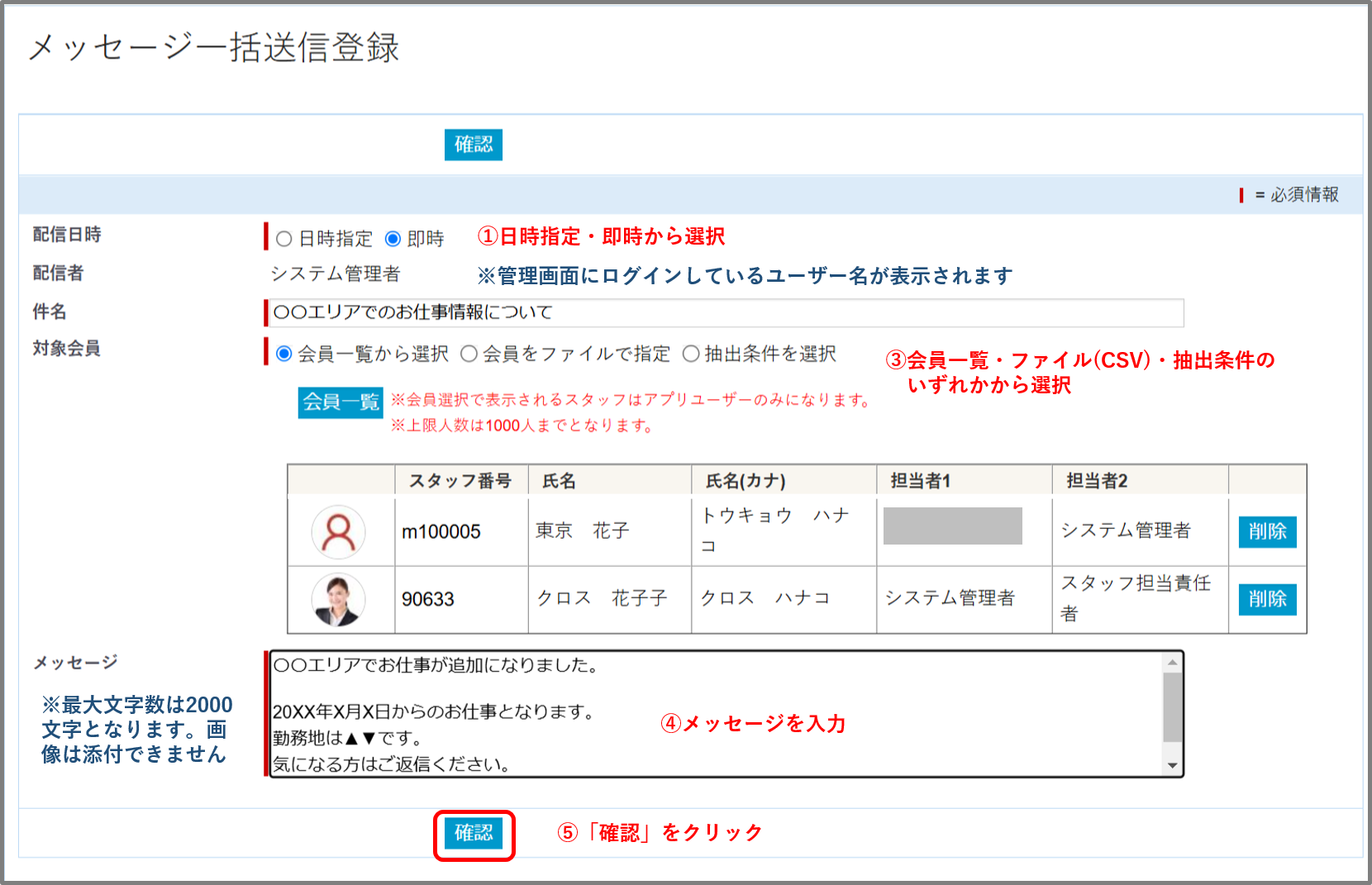Click the メッセージ field label
This screenshot has height=885, width=1372.
75,663
